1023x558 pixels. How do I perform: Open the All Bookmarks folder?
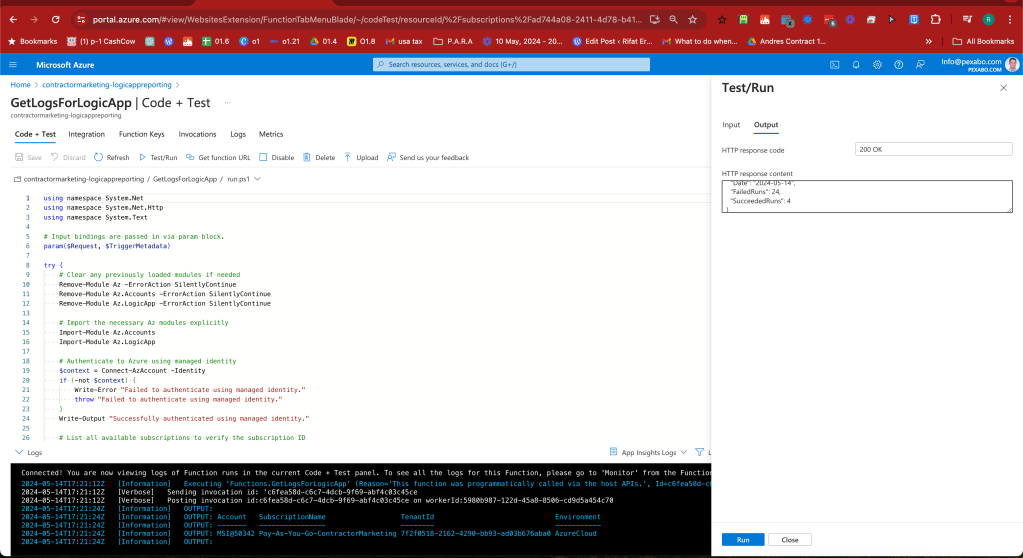coord(983,41)
